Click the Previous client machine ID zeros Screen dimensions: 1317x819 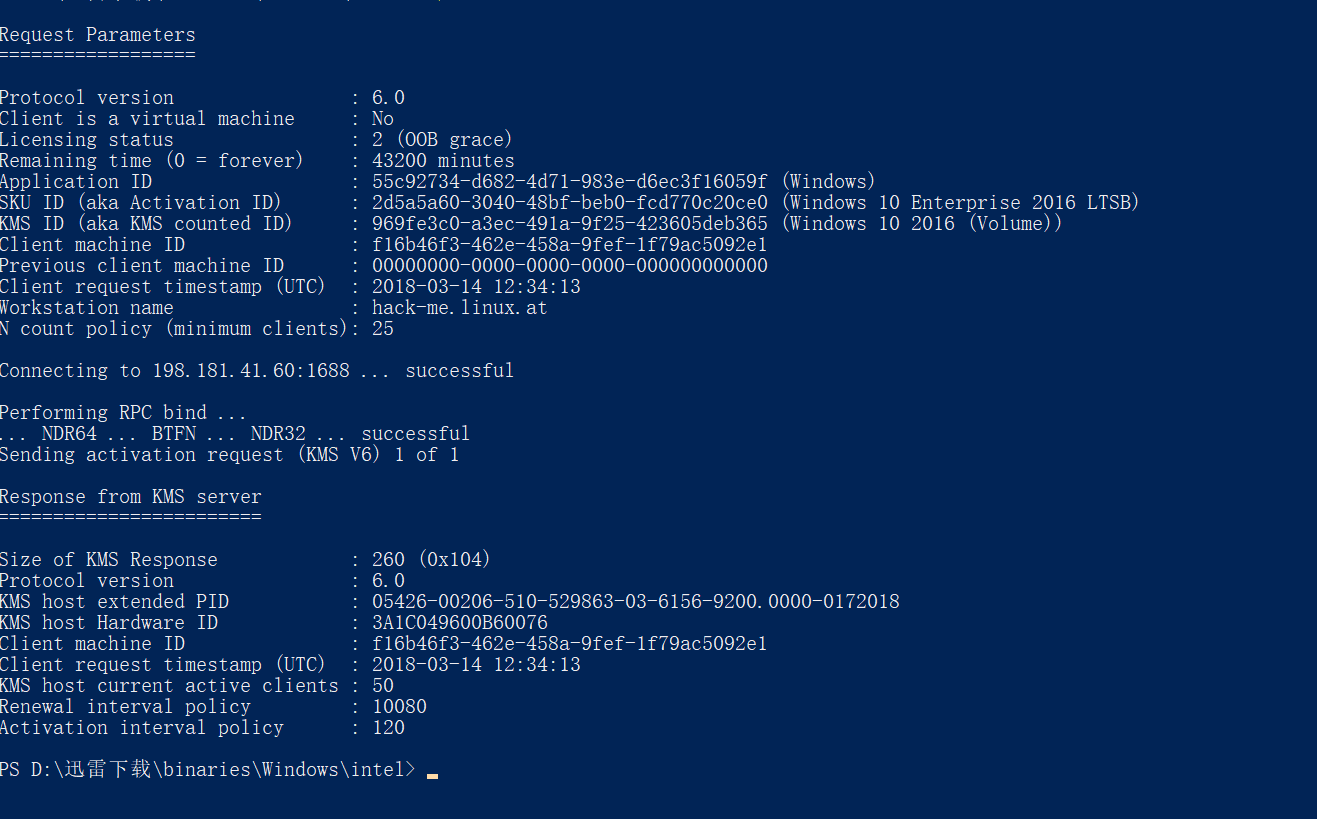(x=570, y=266)
